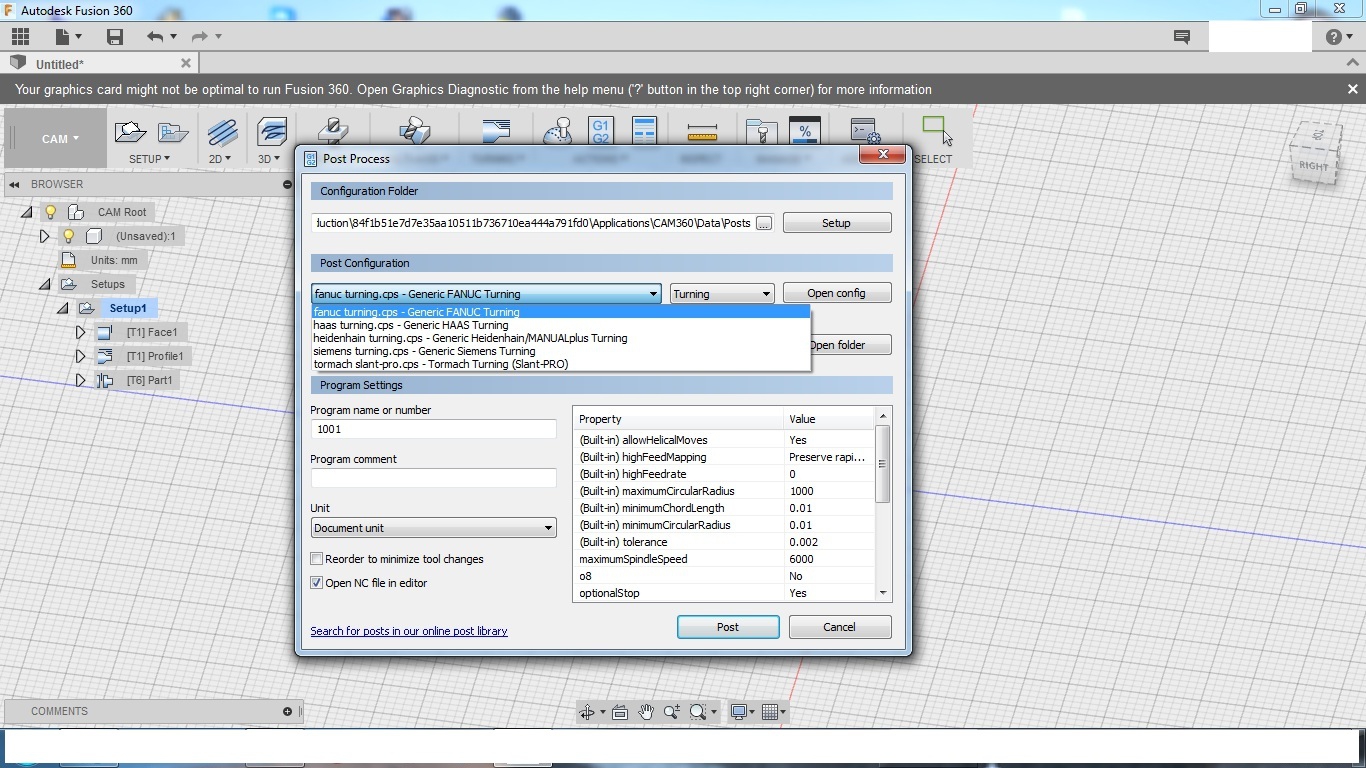Switch to the Untitled* document tab
This screenshot has width=1366, height=768.
pyautogui.click(x=100, y=64)
